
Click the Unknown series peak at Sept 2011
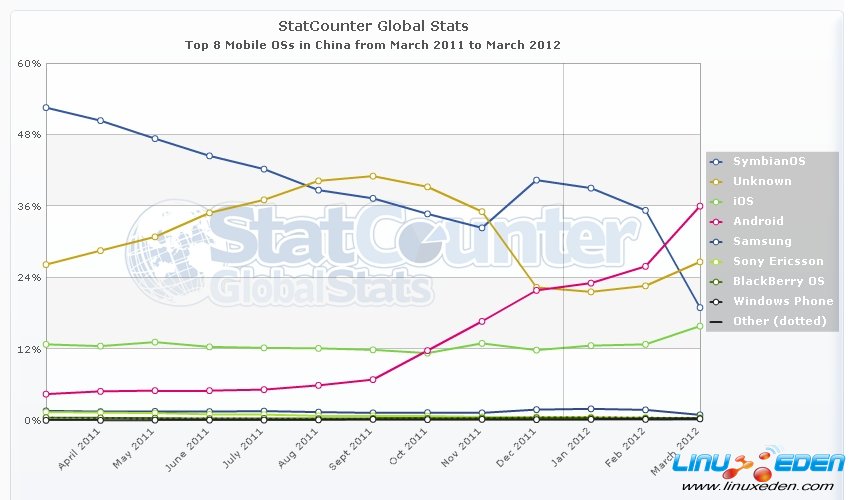(x=372, y=176)
